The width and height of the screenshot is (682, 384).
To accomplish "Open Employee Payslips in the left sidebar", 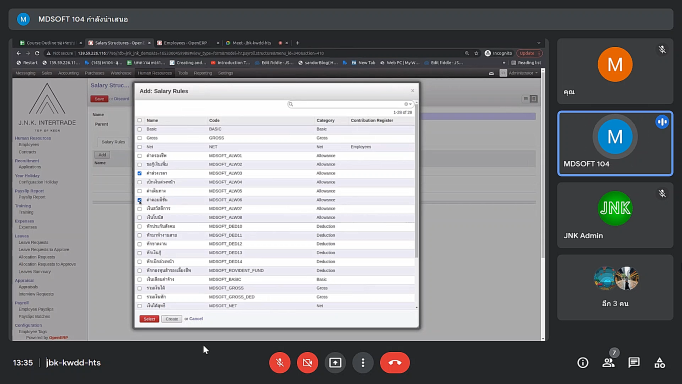I will coord(36,309).
